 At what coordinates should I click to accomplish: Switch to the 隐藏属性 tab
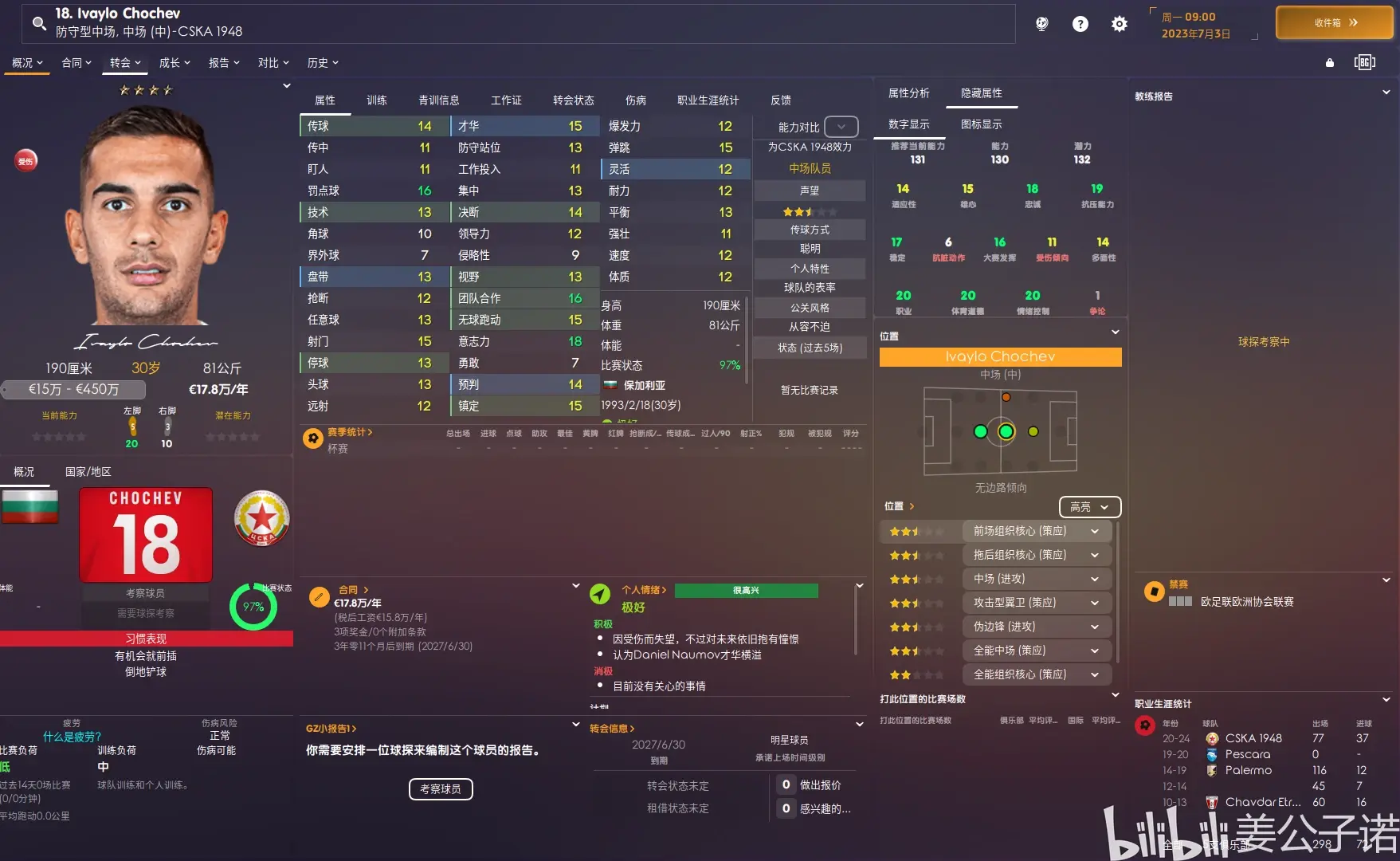click(982, 93)
